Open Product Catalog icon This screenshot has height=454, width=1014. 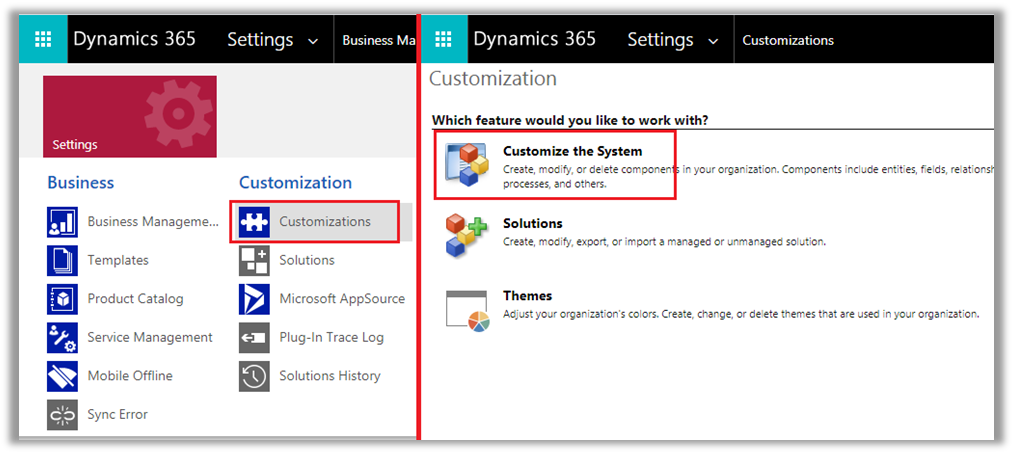62,299
